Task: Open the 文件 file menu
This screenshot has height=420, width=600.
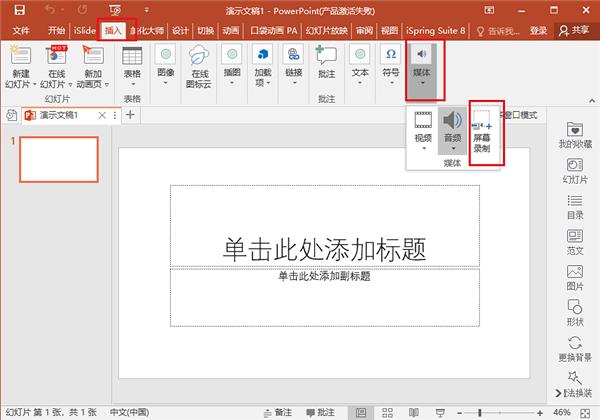Action: [22, 30]
